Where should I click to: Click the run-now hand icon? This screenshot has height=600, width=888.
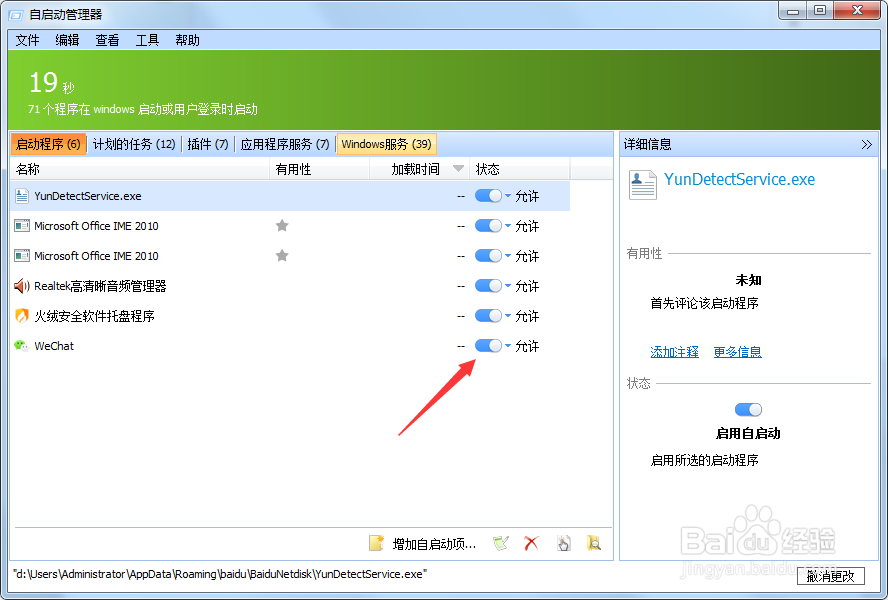click(563, 543)
